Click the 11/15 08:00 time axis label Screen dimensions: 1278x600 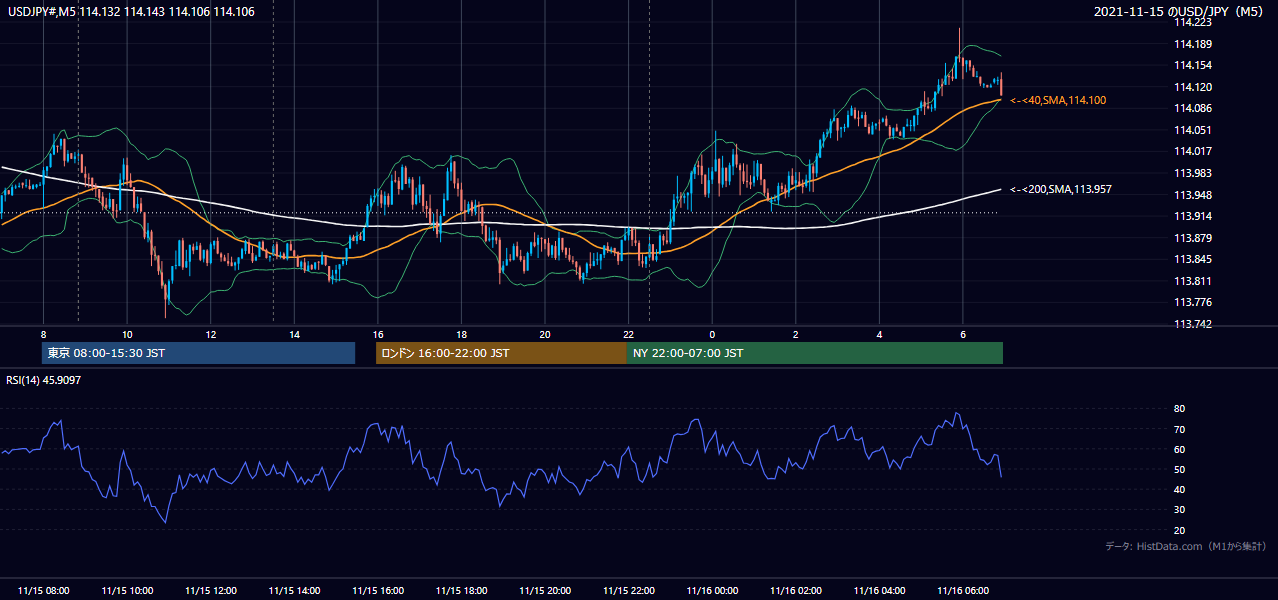[43, 591]
